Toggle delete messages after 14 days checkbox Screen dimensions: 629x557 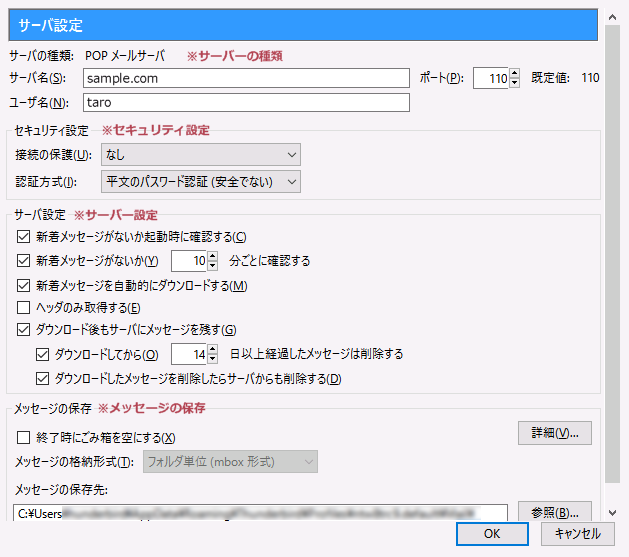coord(42,354)
